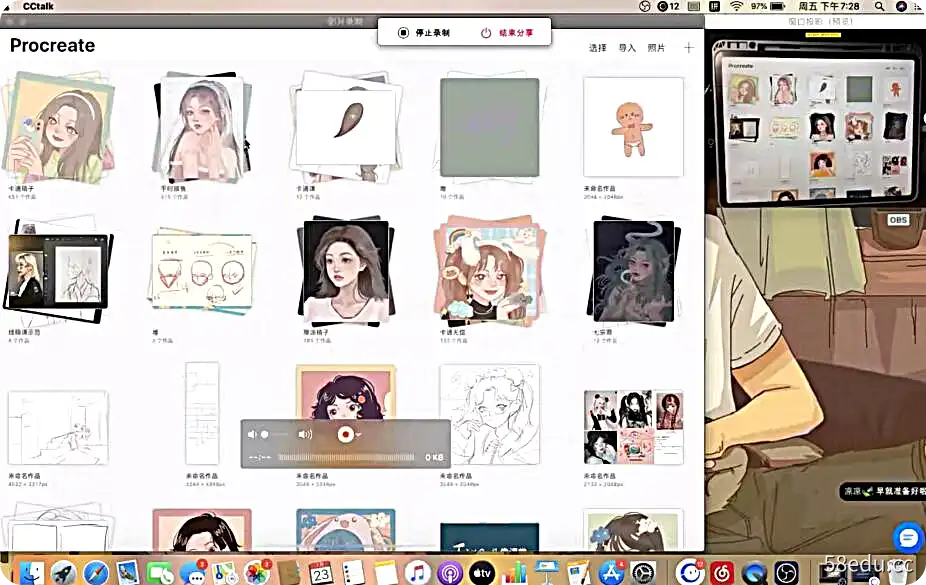This screenshot has height=585, width=926.
Task: Open Podcasts from the dock
Action: [450, 572]
